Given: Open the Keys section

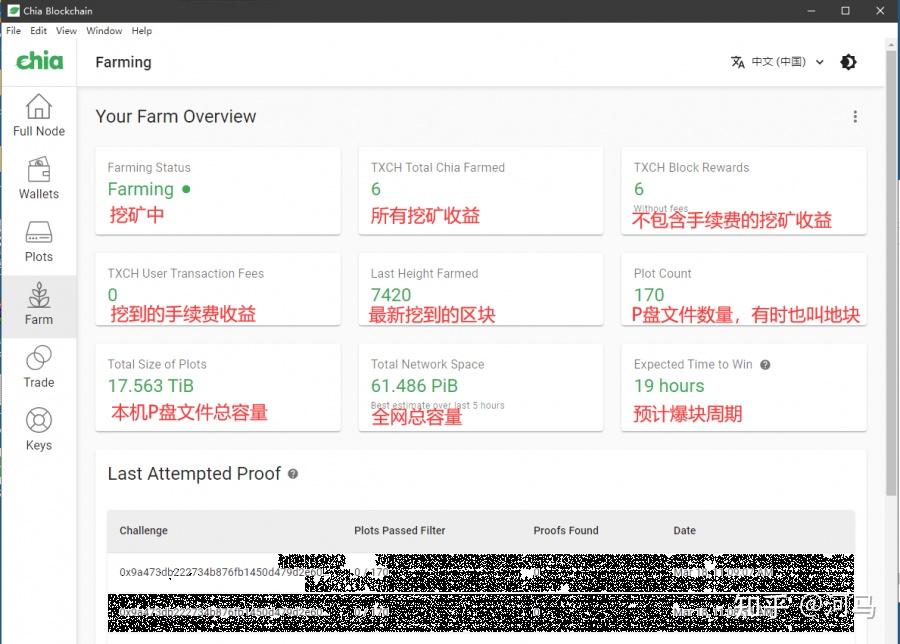Looking at the screenshot, I should 38,430.
